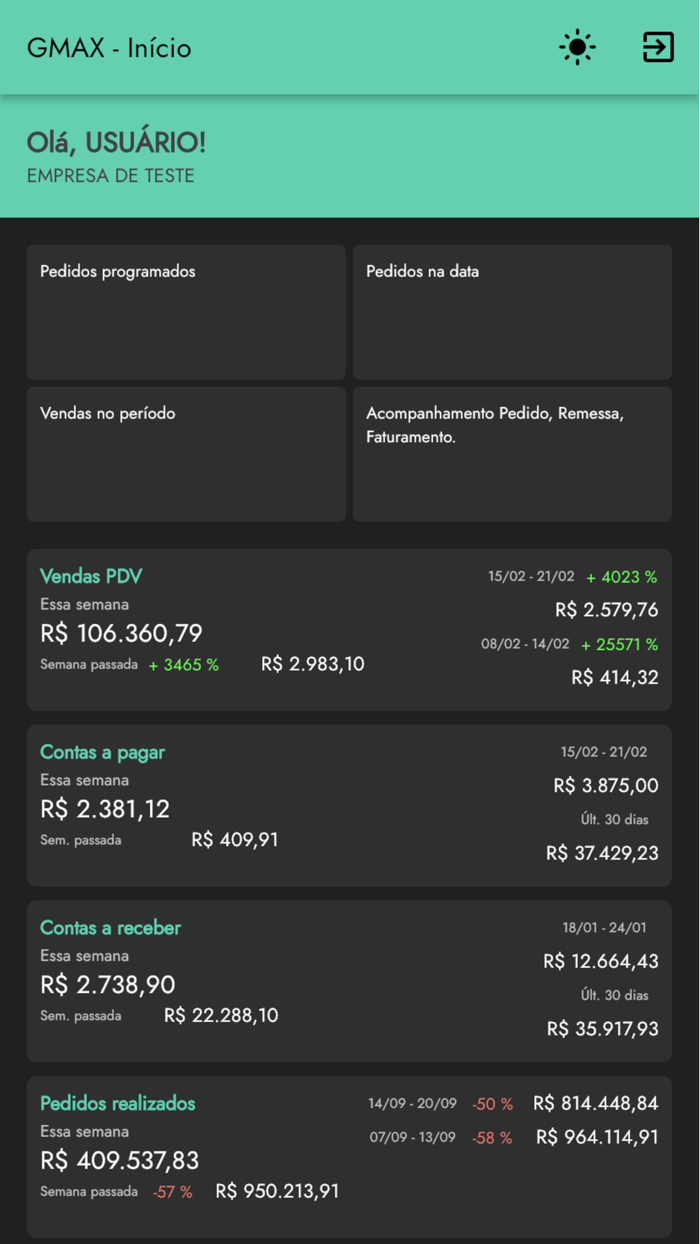
Task: Tap the + 4023 % growth indicator
Action: click(x=620, y=577)
